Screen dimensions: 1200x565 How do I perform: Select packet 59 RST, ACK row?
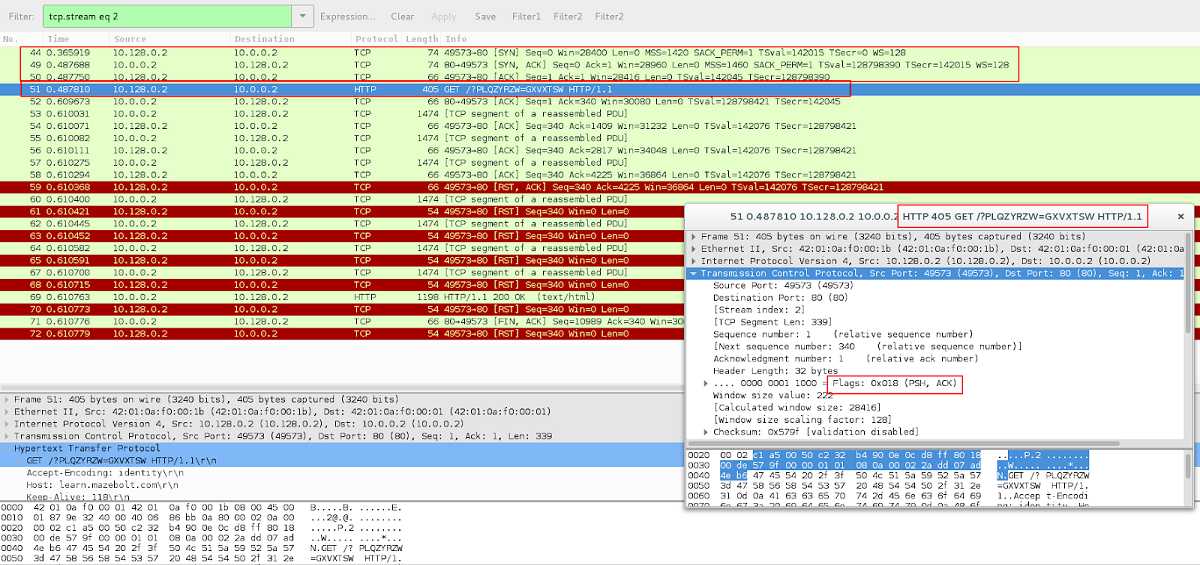pyautogui.click(x=600, y=187)
